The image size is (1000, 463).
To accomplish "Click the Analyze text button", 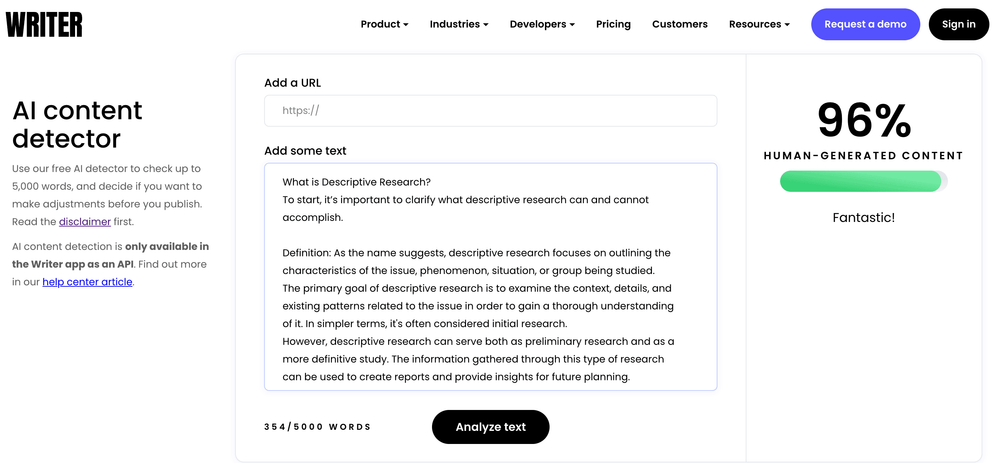I will 490,427.
